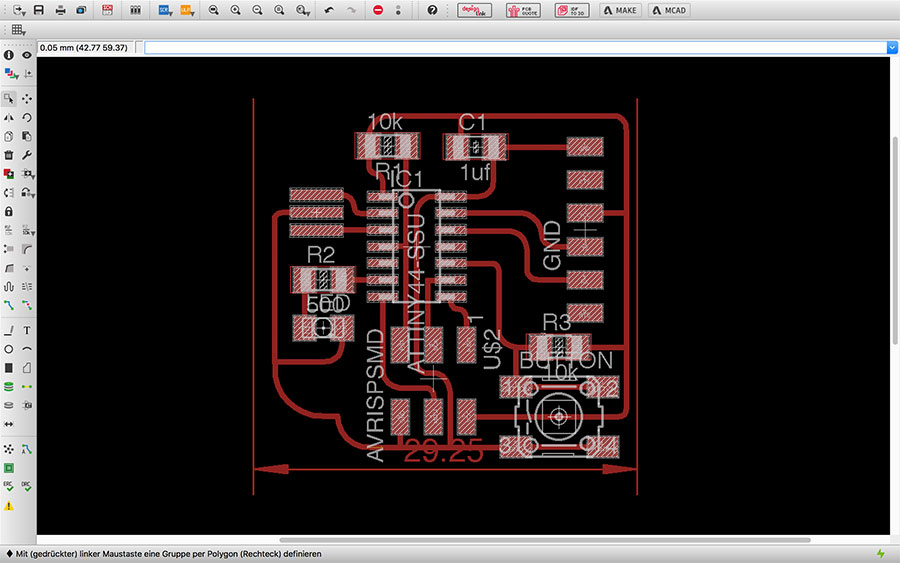Select the Rectangle tool
The width and height of the screenshot is (900, 563).
pyautogui.click(x=9, y=368)
